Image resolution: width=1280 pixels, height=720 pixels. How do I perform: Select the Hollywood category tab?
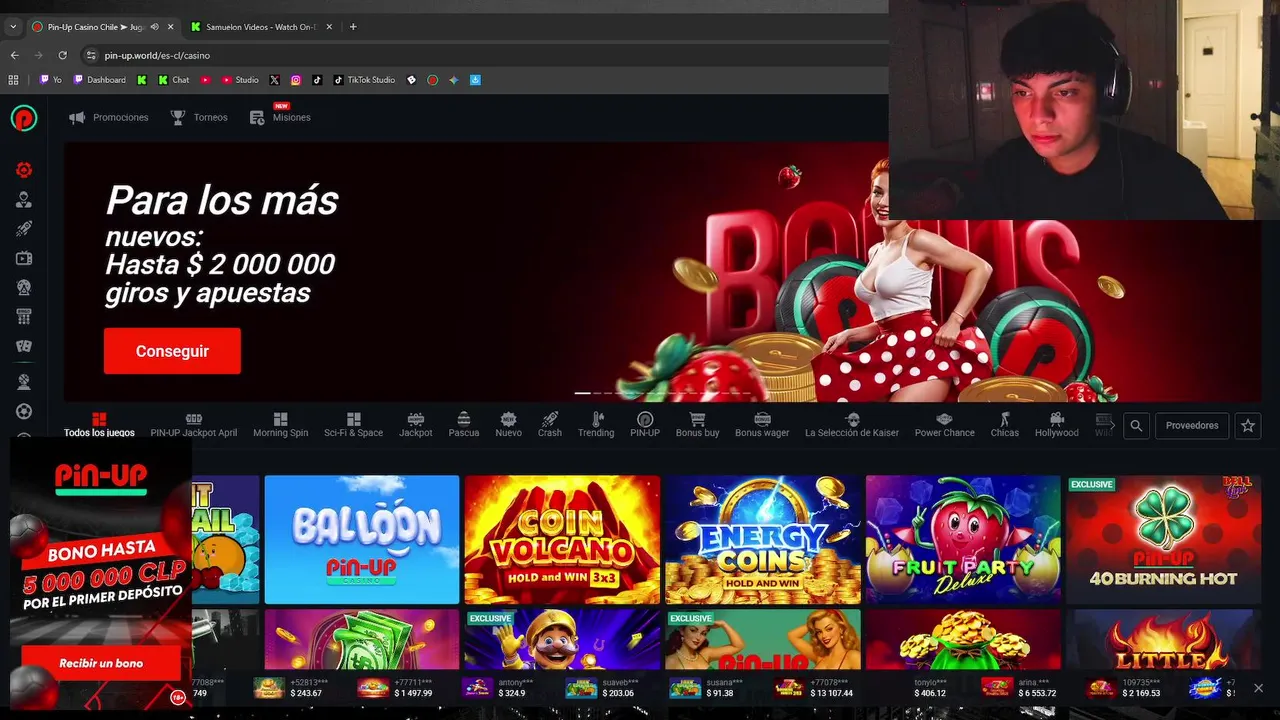1057,425
